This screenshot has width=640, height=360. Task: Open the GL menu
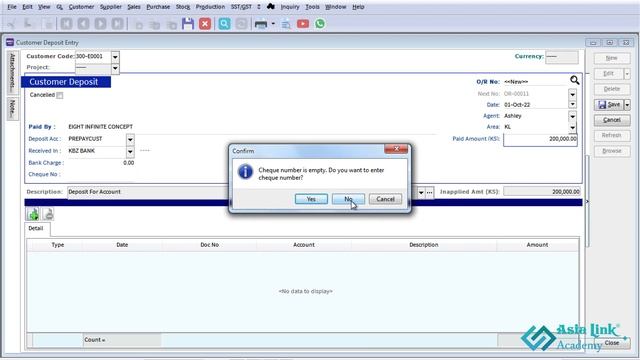(60, 7)
